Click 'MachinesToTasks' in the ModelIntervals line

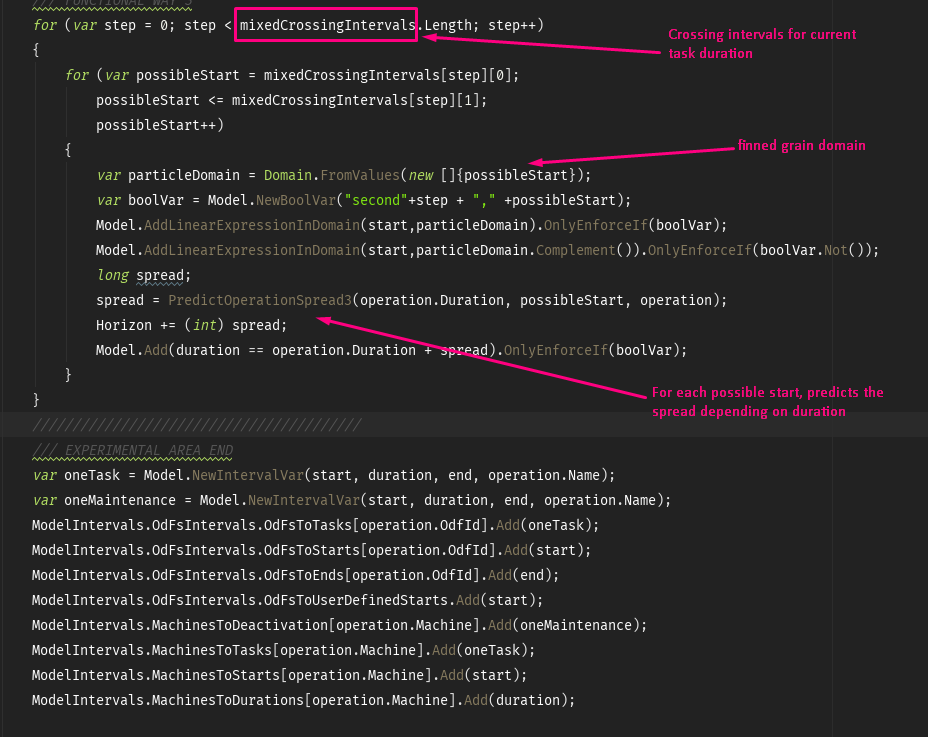tap(212, 651)
